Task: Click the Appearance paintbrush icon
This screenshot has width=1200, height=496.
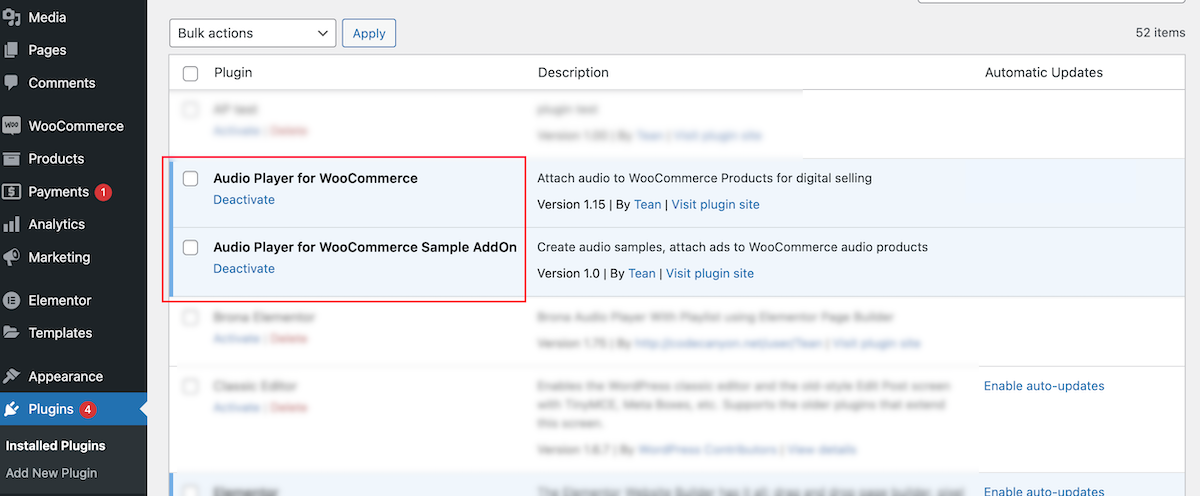Action: pos(12,377)
